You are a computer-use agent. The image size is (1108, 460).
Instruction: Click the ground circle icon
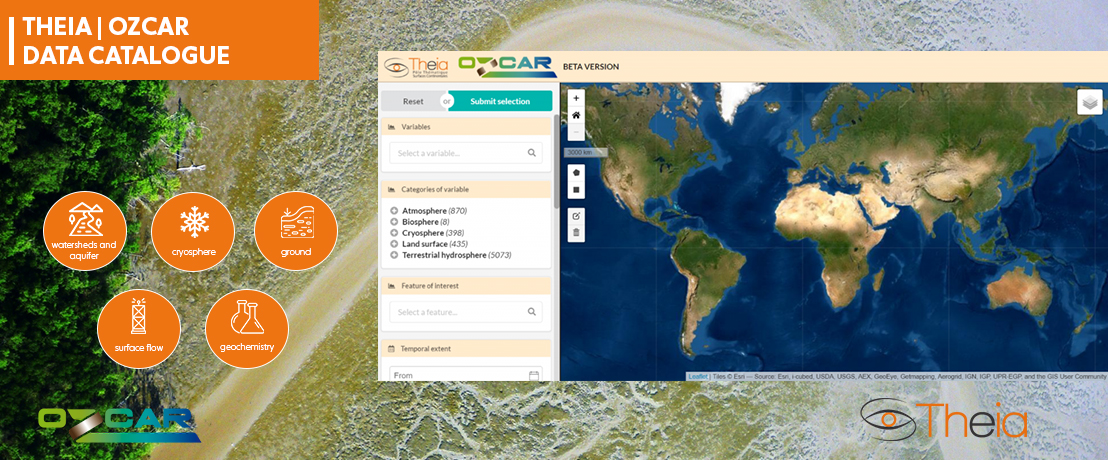click(x=295, y=231)
